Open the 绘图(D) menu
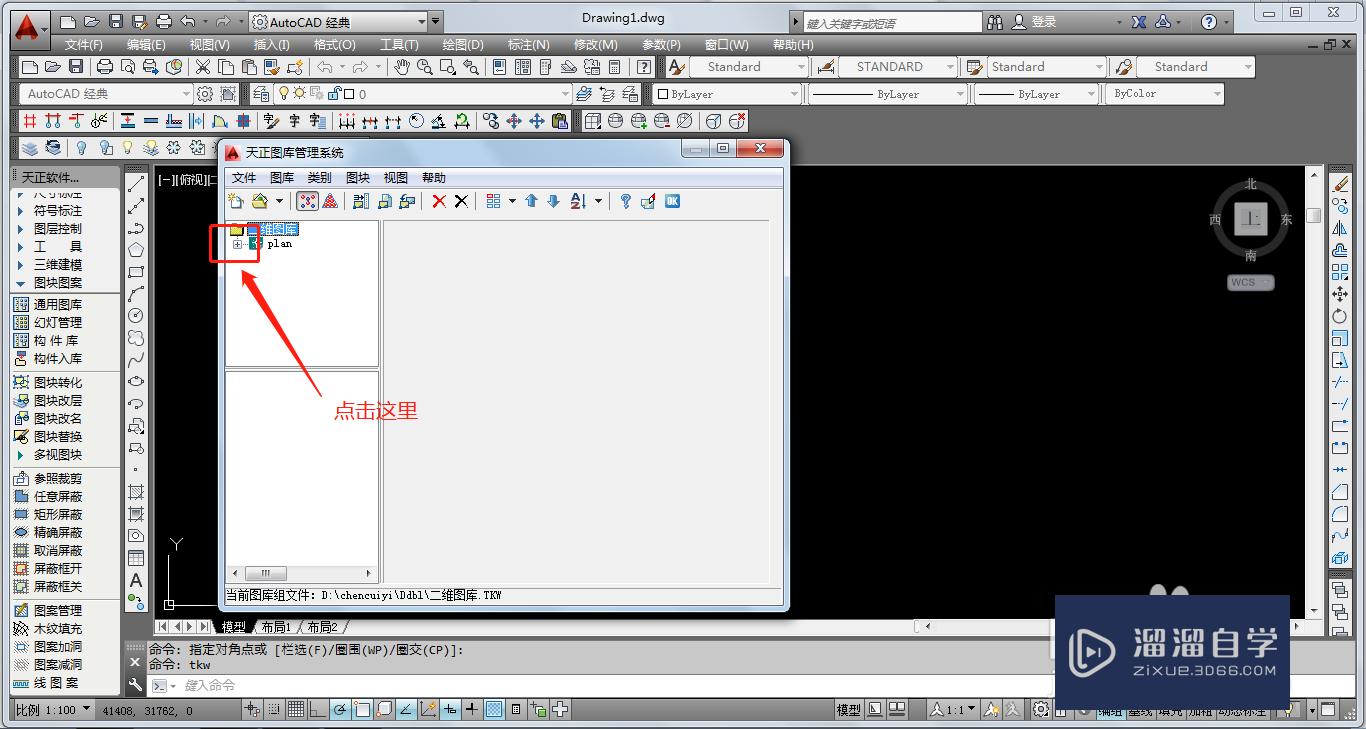The image size is (1366, 729). click(463, 45)
